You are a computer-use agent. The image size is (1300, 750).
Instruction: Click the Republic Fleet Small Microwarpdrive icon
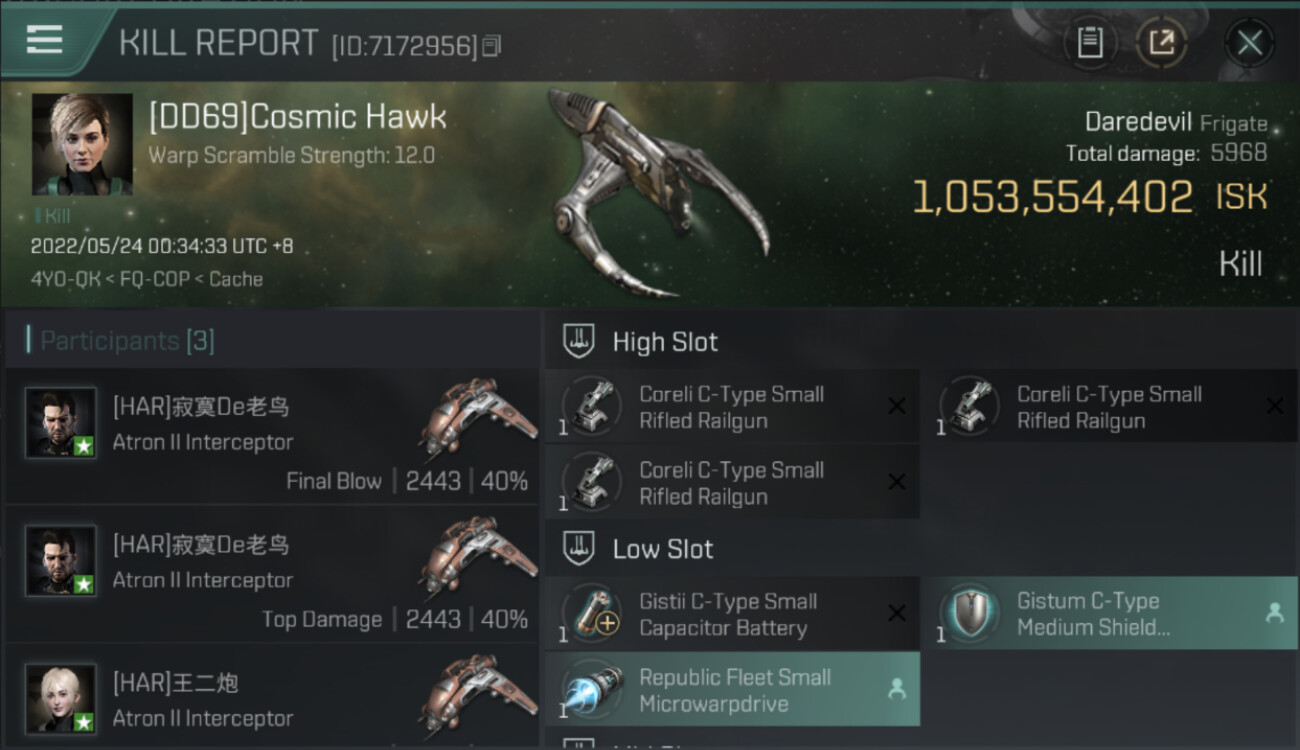pos(592,690)
